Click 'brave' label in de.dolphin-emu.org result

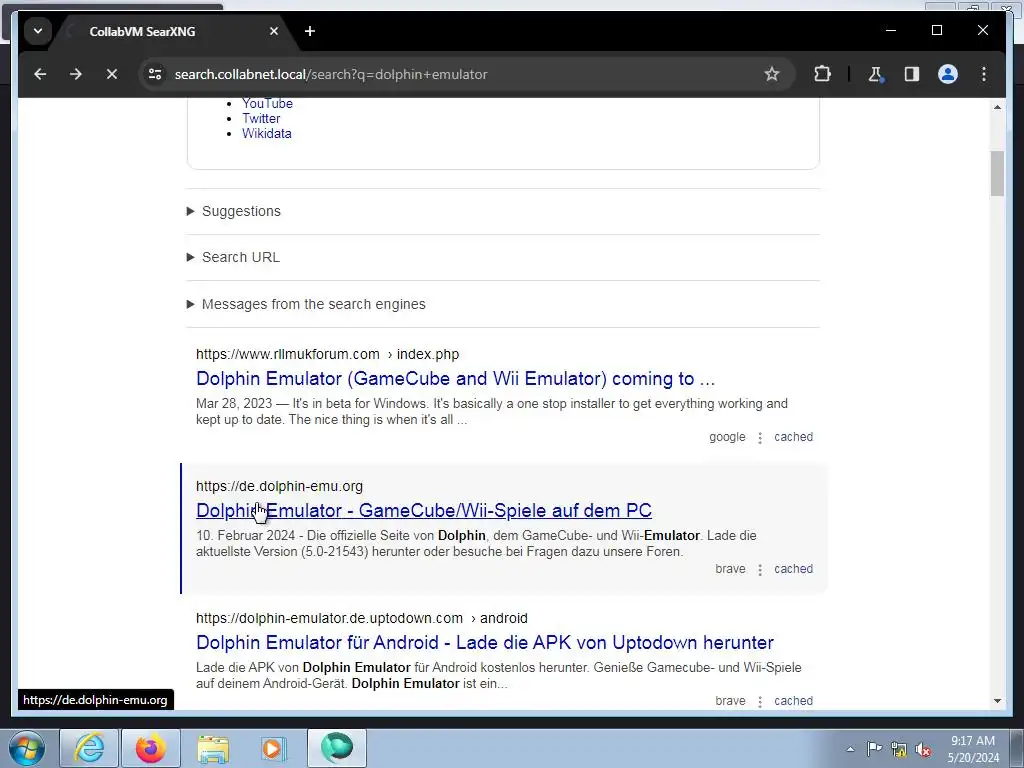(x=730, y=569)
